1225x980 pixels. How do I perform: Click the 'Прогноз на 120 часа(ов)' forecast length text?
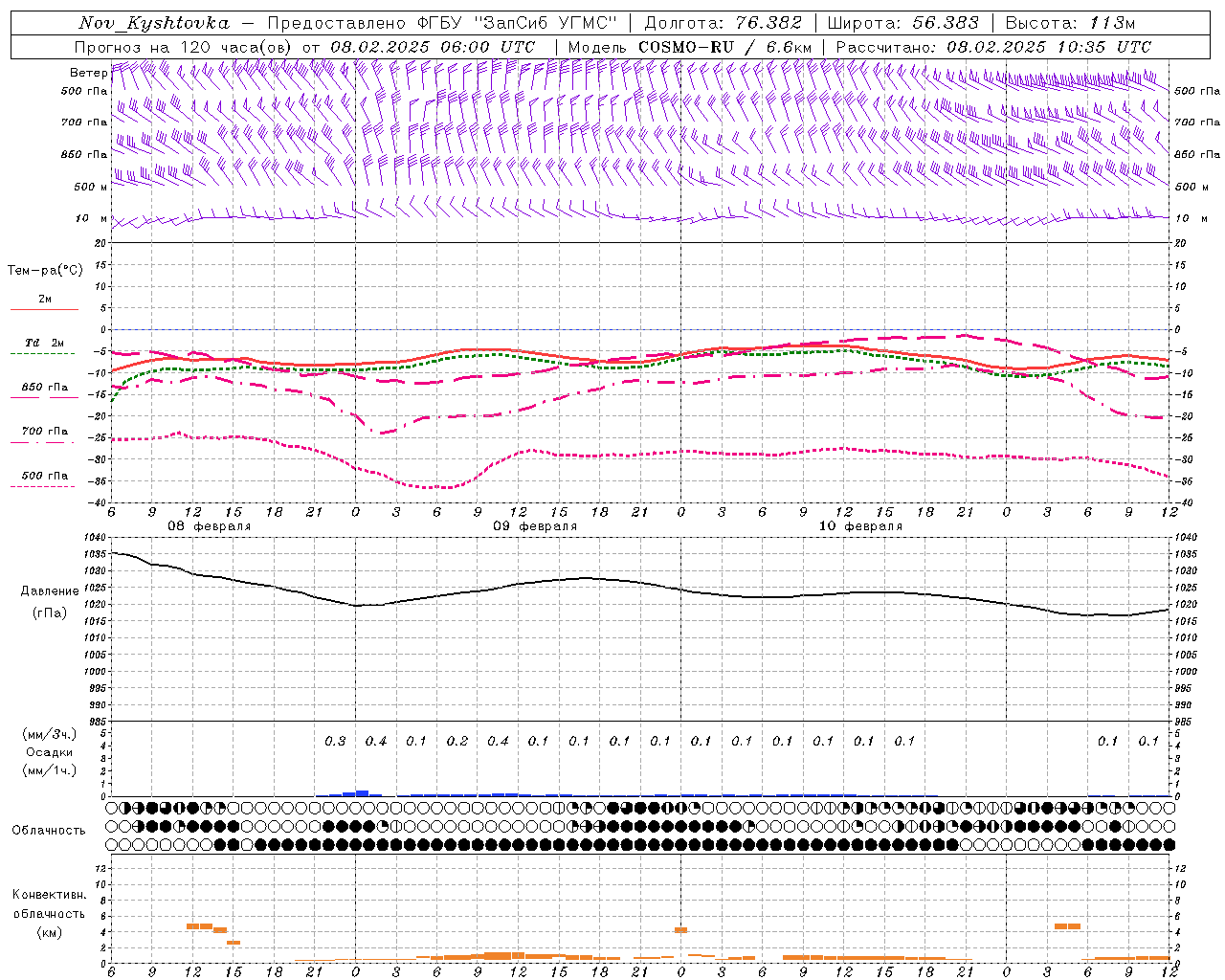184,47
